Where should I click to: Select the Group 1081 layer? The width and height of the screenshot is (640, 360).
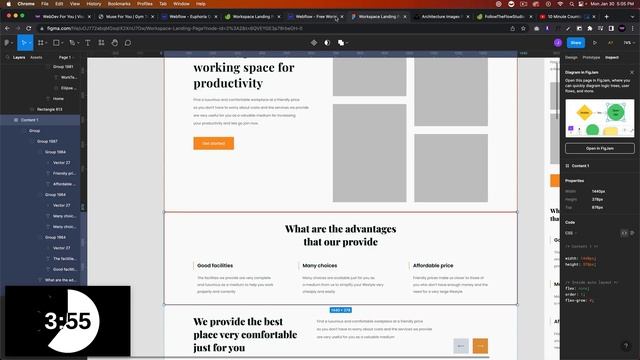coord(40,67)
